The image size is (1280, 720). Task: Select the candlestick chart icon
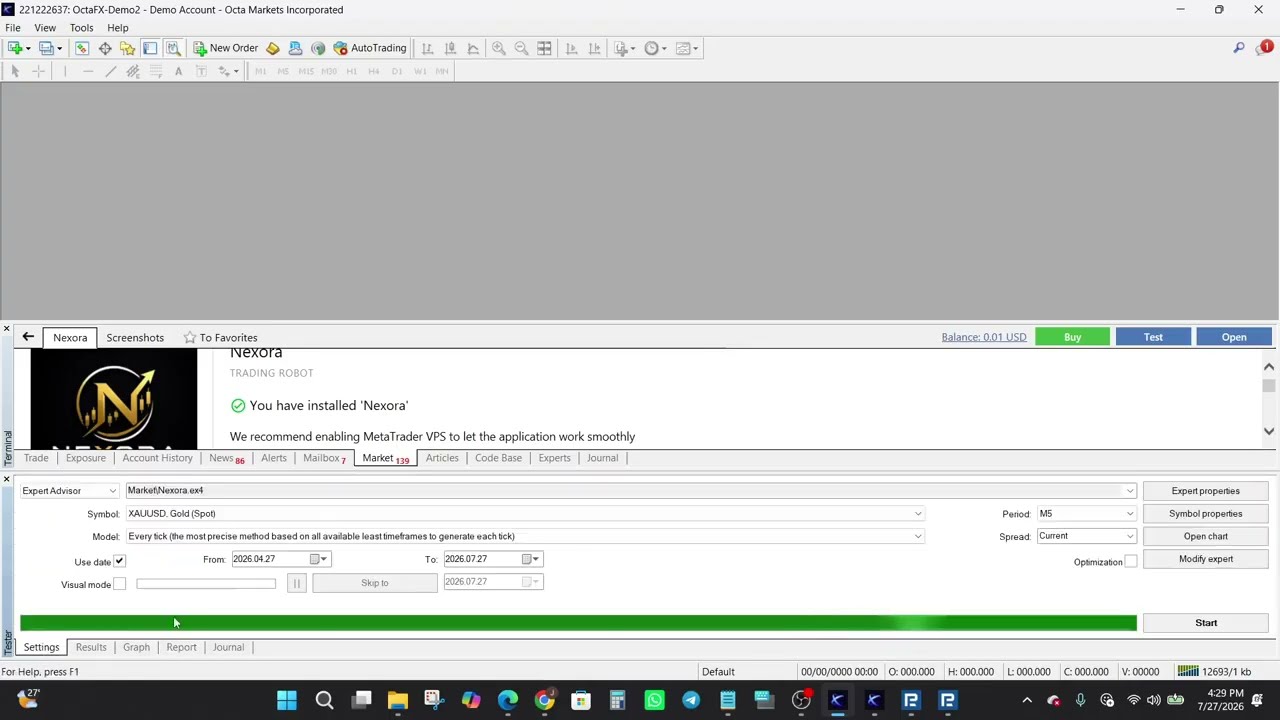coord(450,48)
